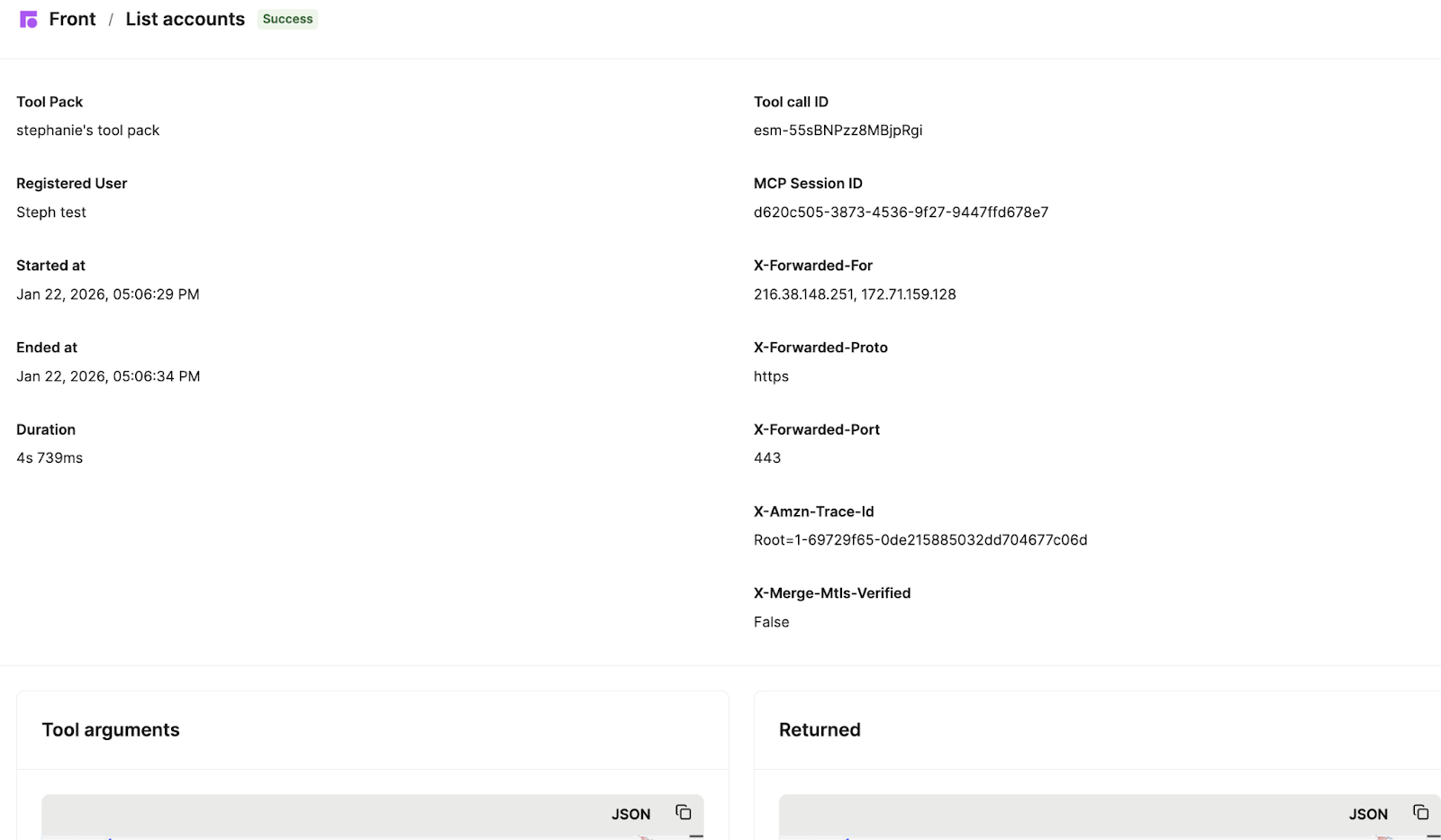
Task: Click the Returned panel header
Action: pyautogui.click(x=820, y=729)
